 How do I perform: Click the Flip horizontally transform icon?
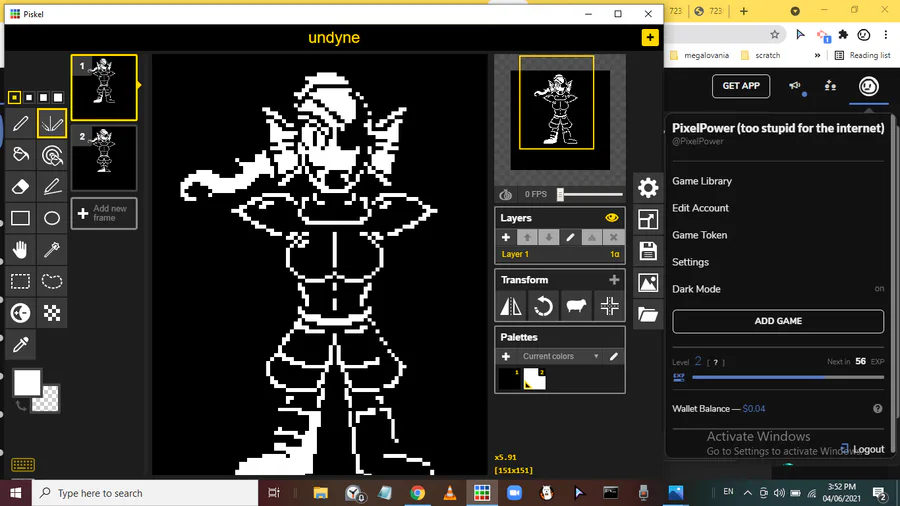point(510,306)
